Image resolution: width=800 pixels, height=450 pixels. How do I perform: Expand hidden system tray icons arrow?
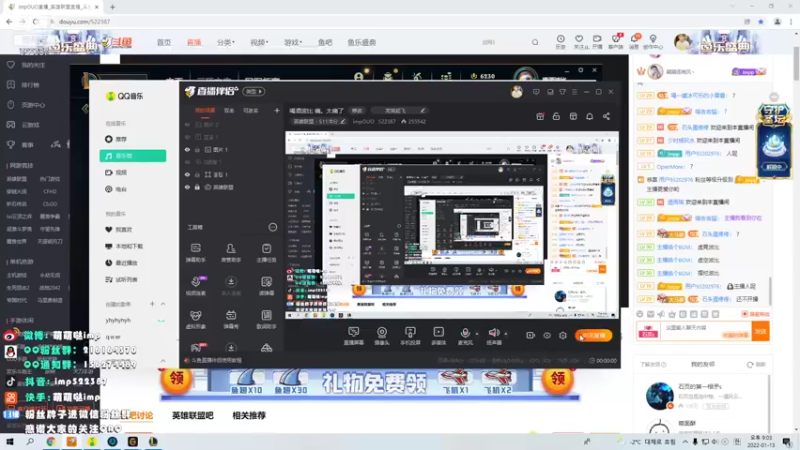(685, 442)
